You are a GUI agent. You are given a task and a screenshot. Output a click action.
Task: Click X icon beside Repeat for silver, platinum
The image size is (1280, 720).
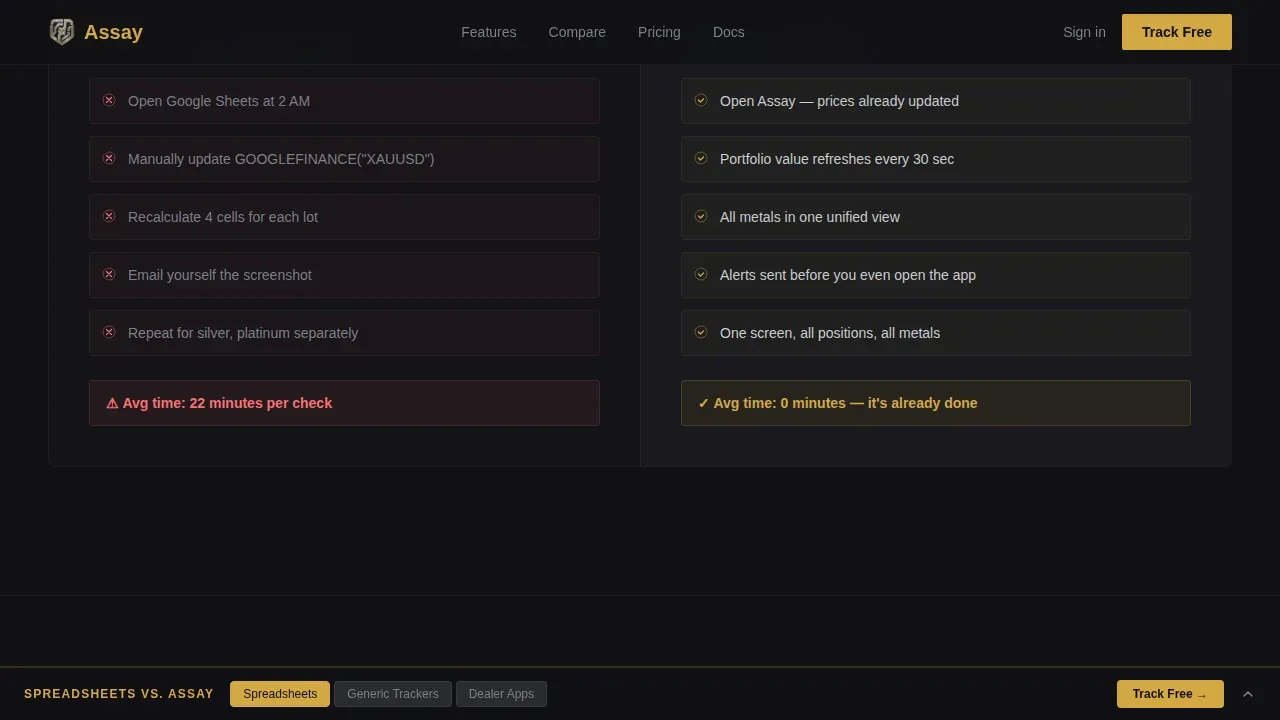(109, 332)
